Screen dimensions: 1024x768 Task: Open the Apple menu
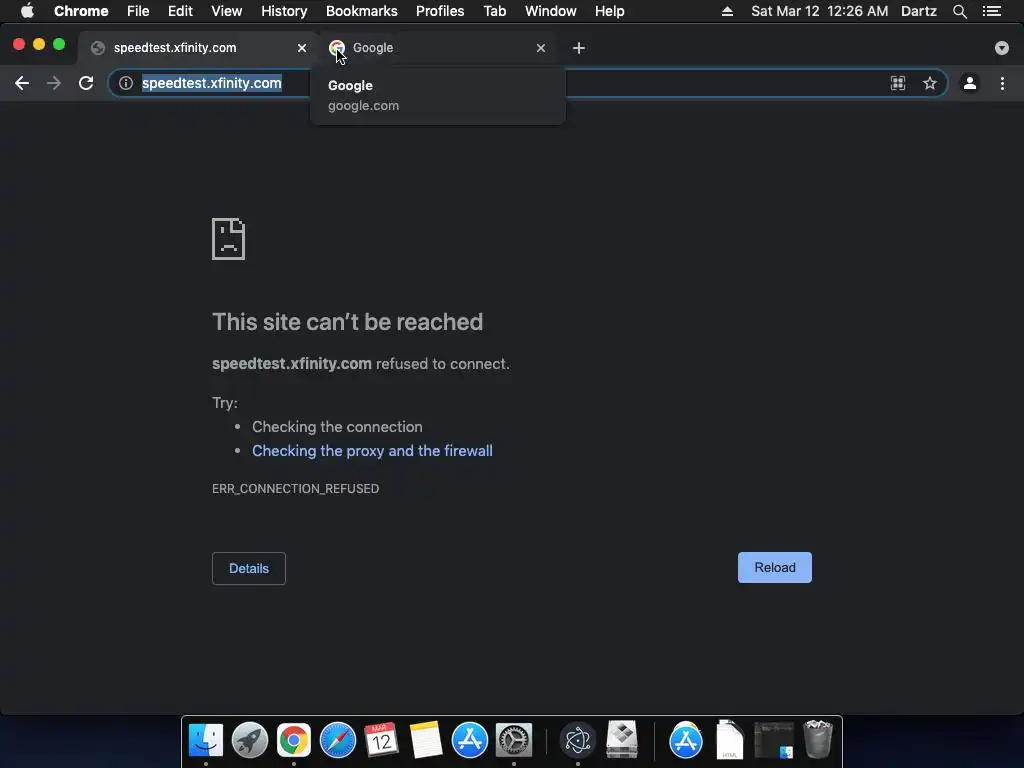click(27, 11)
